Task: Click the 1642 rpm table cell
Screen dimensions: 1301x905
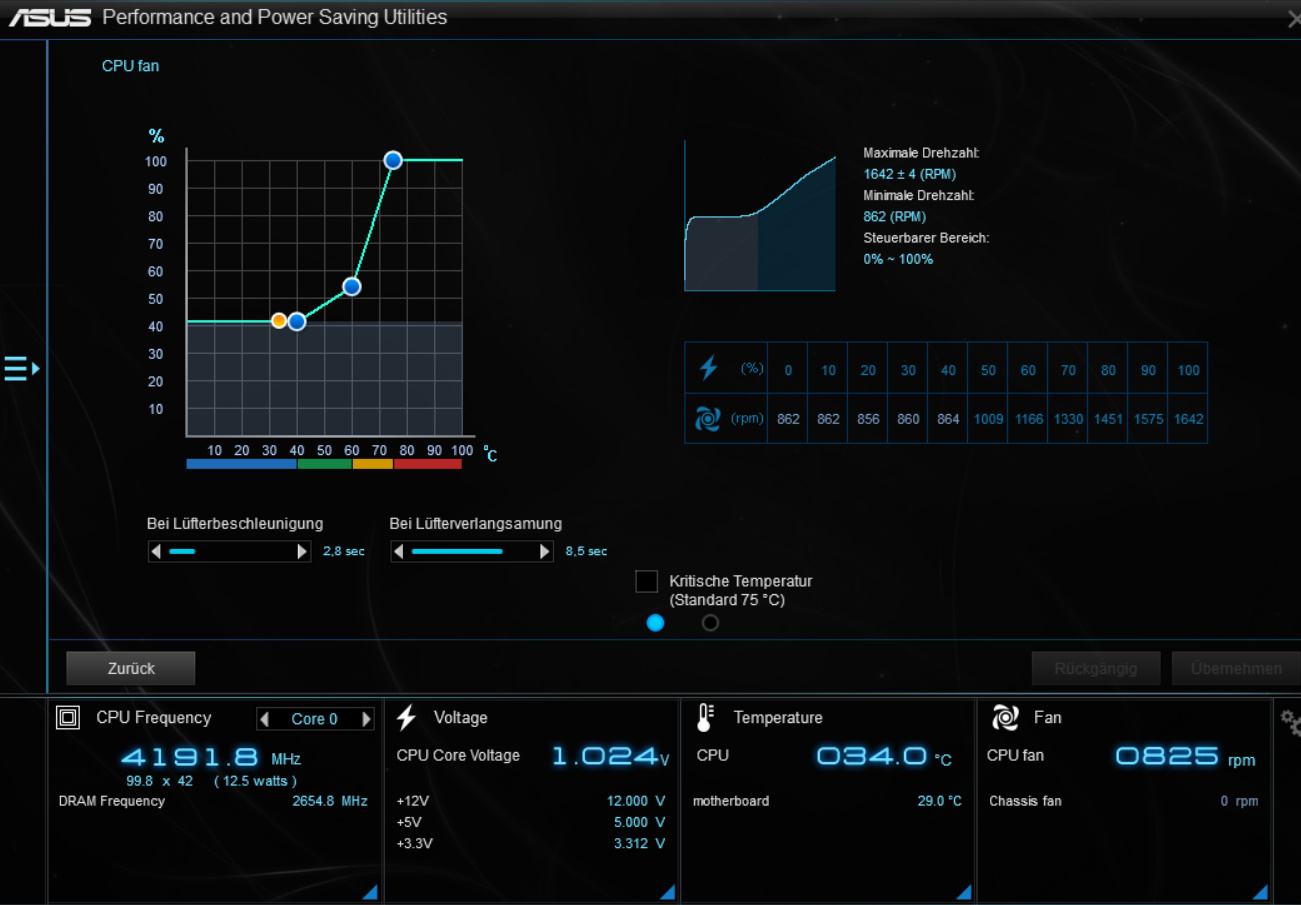Action: [1188, 419]
